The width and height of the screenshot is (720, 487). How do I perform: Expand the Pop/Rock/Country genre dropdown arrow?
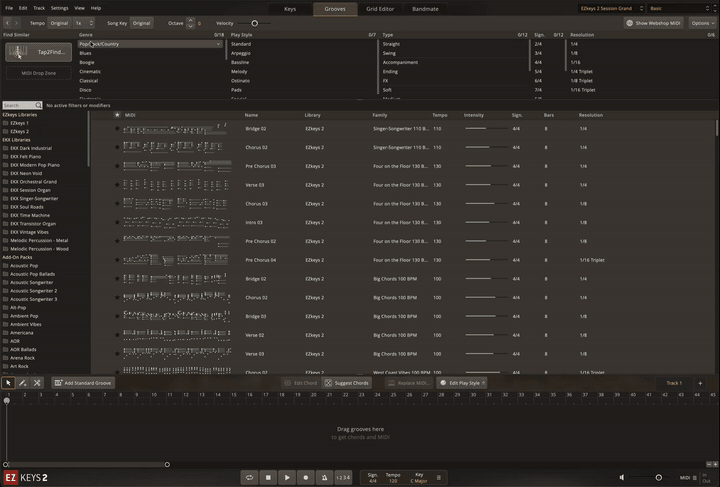(218, 44)
